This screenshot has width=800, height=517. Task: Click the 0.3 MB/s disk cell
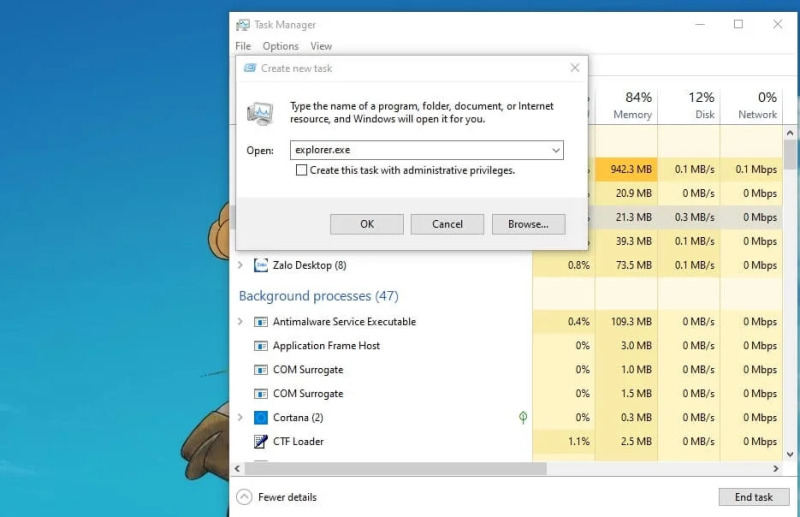click(689, 217)
